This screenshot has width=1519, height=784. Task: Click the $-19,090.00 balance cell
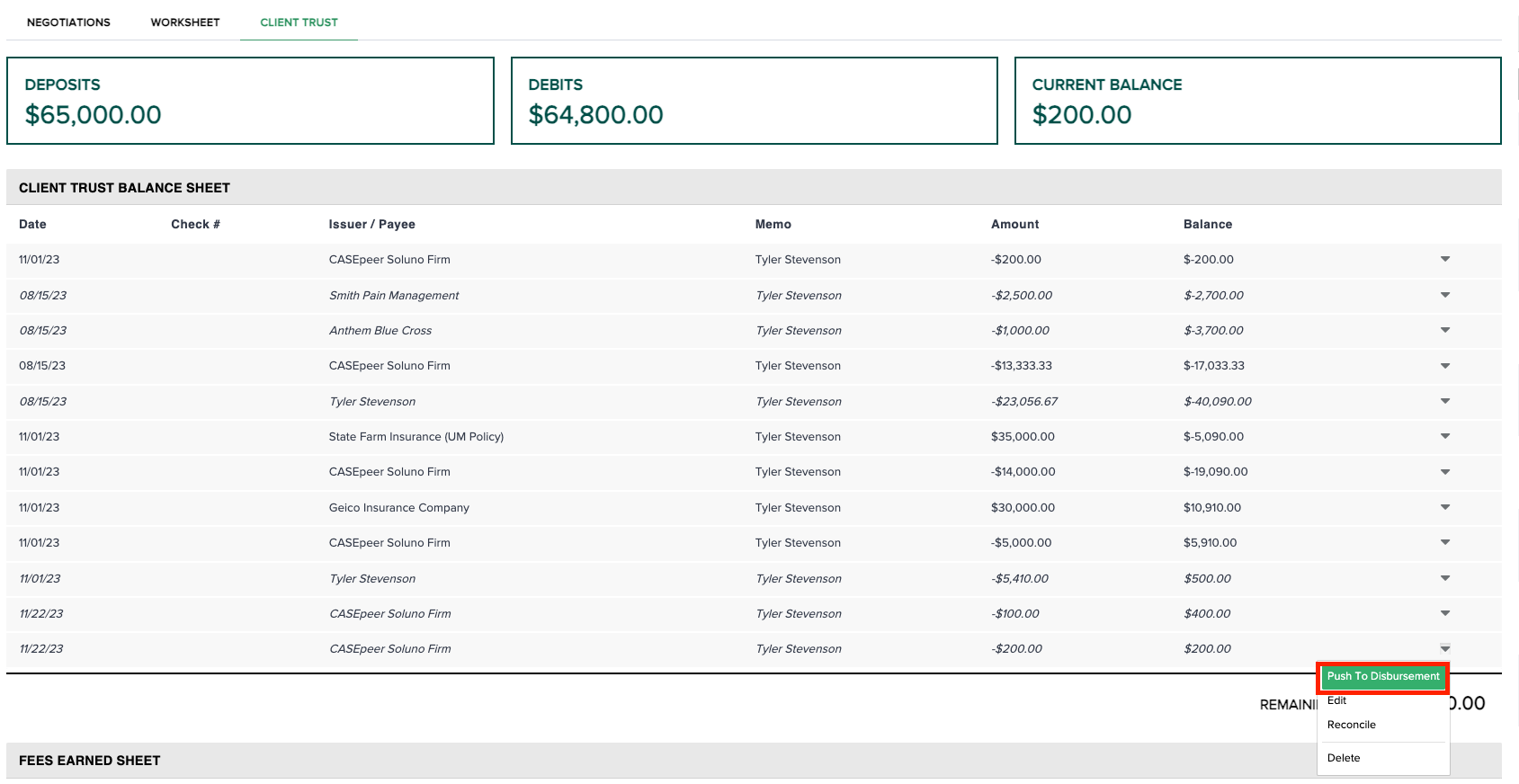click(x=1216, y=472)
